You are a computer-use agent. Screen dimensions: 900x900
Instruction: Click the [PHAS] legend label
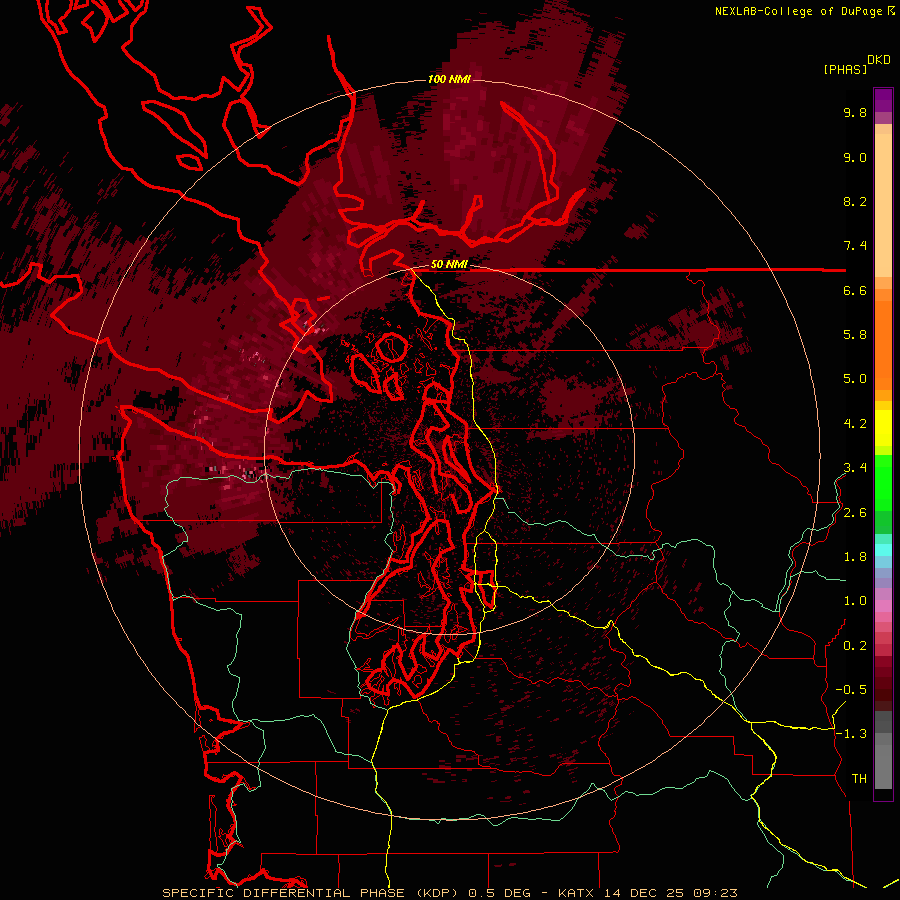coord(845,69)
